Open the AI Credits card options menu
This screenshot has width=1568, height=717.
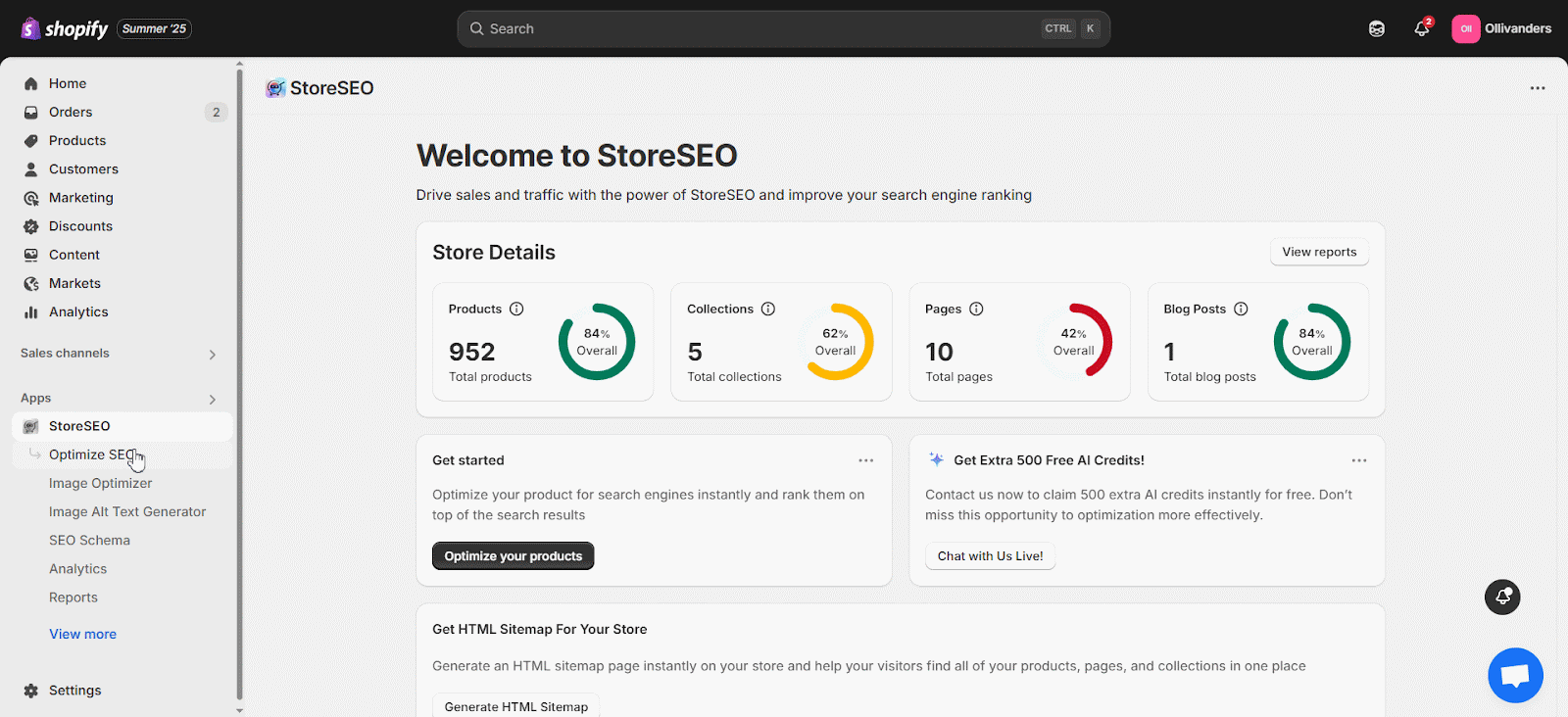(x=1359, y=460)
